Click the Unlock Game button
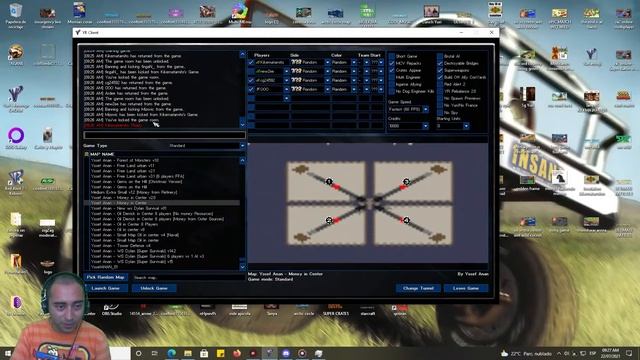Viewport: 640px width, 360px height. click(154, 288)
